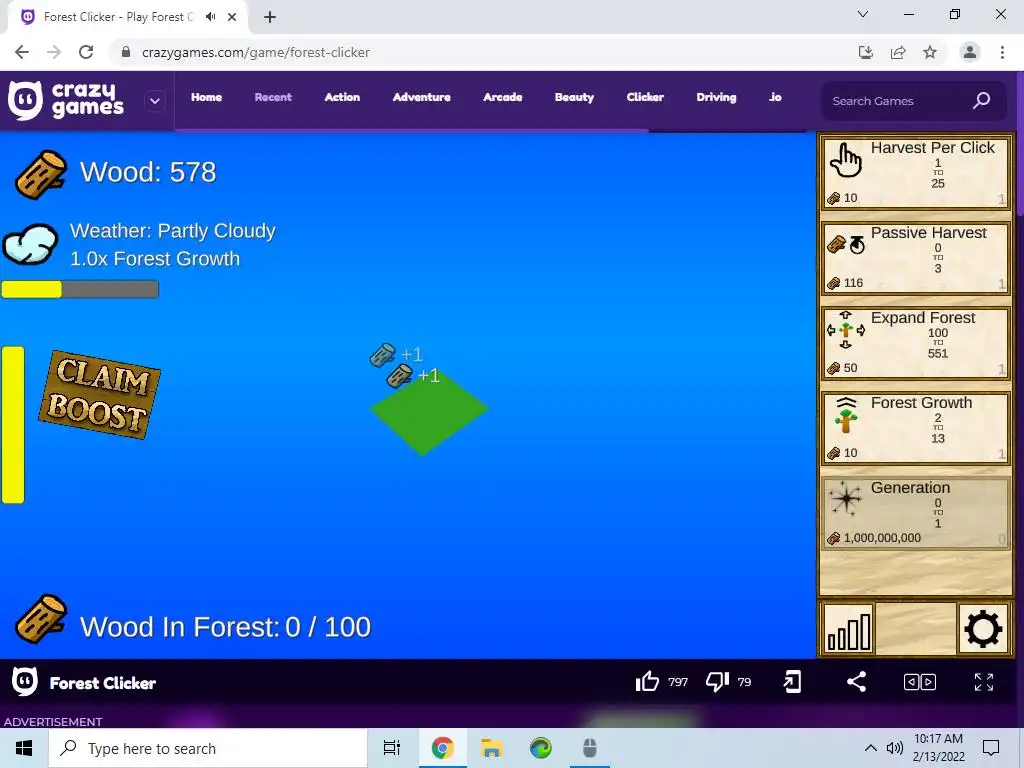Like the game with thumbs up
This screenshot has width=1024, height=768.
(x=647, y=682)
